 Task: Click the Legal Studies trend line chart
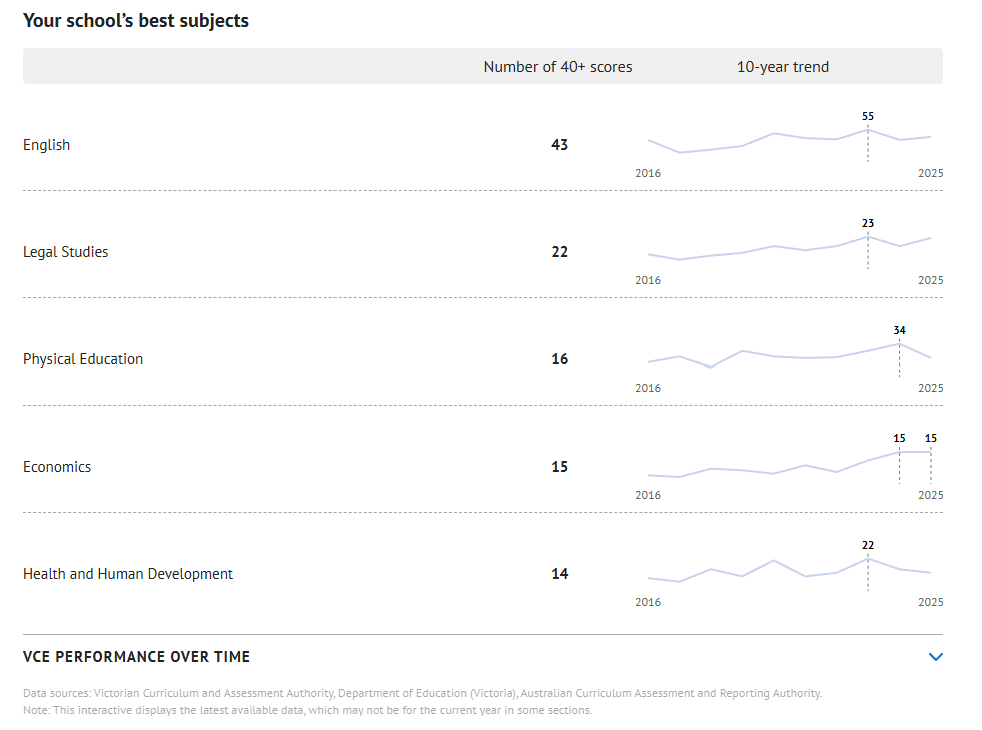[x=789, y=248]
